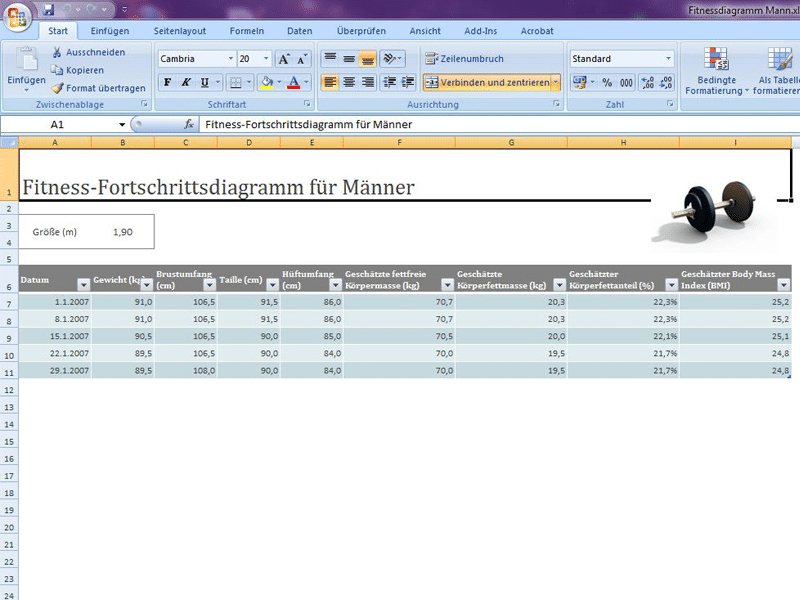Open Zwischenablage dialog launcher
The height and width of the screenshot is (600, 800).
tap(144, 104)
